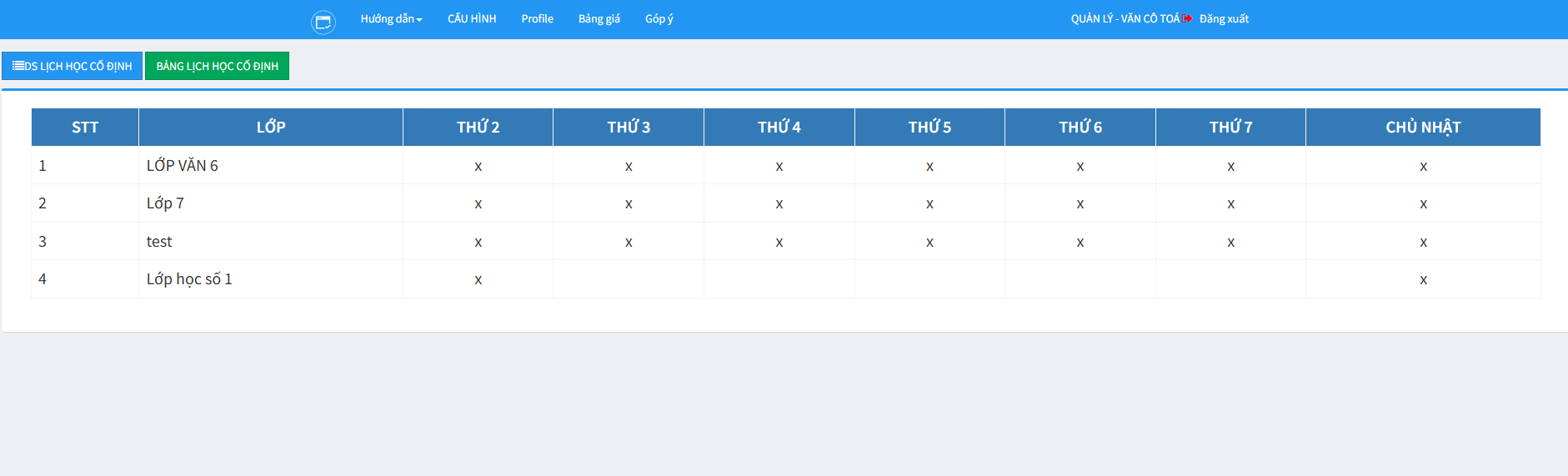Screen dimensions: 1568x476
Task: Click the red logout arrow icon
Action: tap(1187, 18)
